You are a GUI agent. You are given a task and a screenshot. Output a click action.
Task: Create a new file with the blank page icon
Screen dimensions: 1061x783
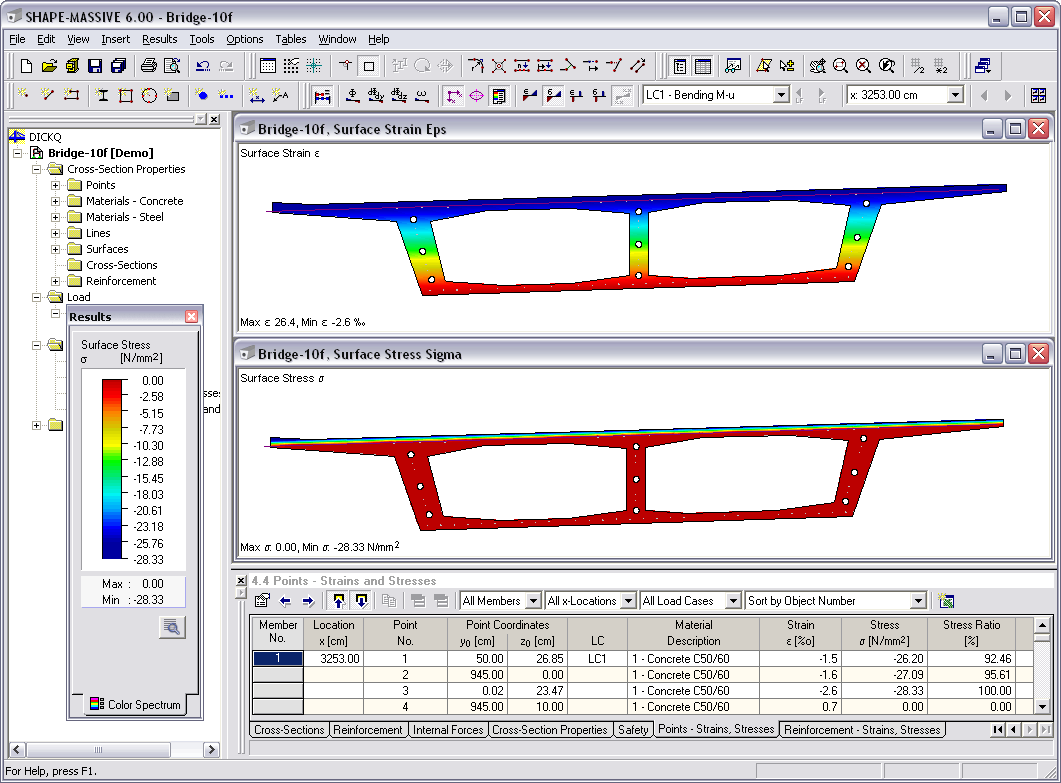click(26, 66)
